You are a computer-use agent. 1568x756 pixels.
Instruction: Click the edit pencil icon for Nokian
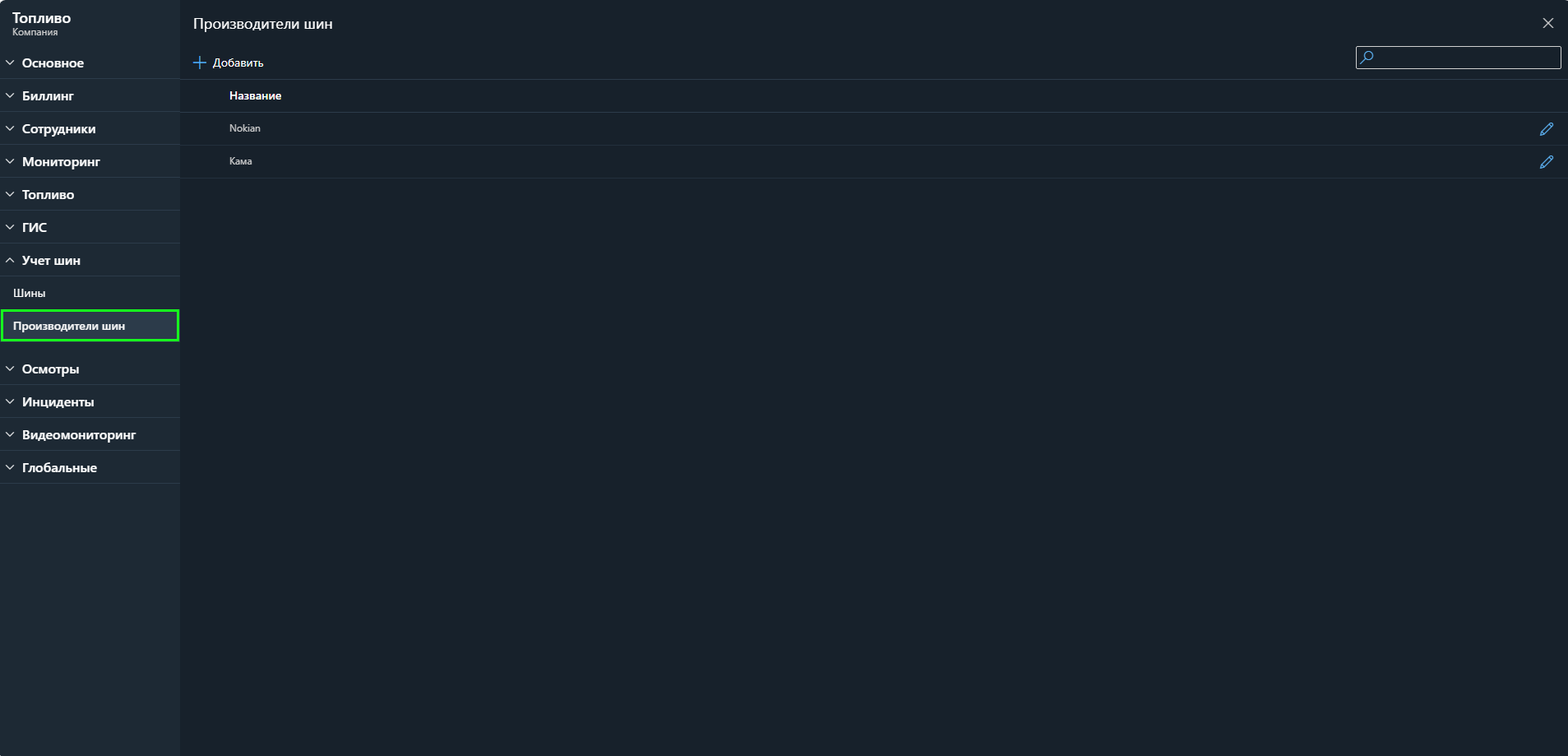click(x=1547, y=128)
